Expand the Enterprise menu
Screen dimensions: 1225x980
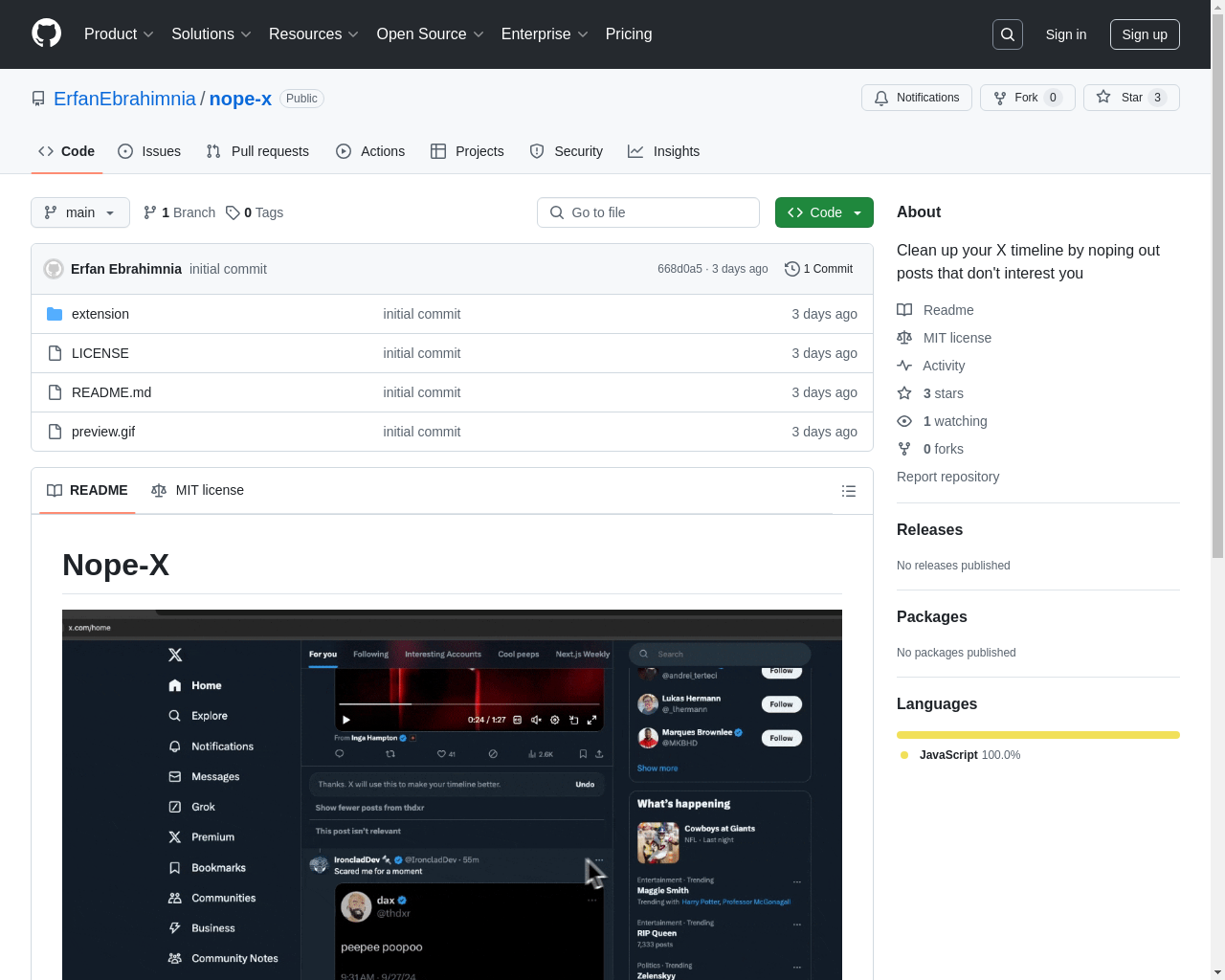[x=545, y=34]
